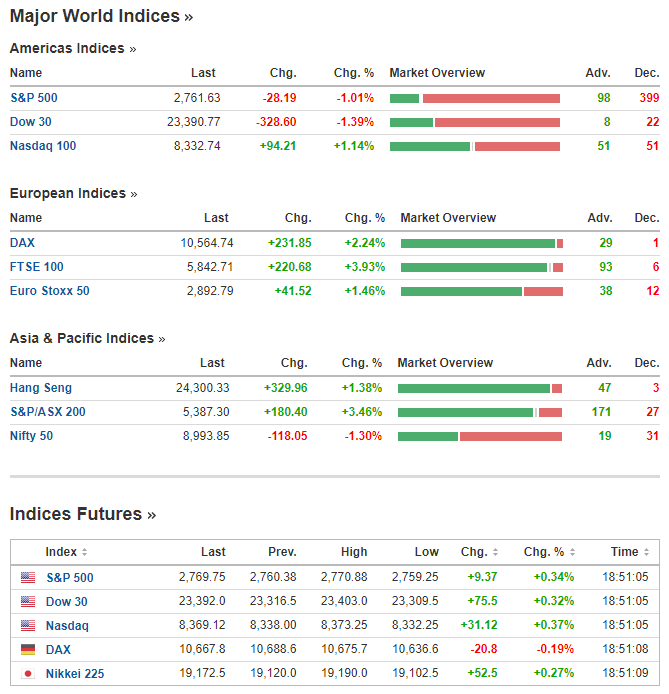The height and width of the screenshot is (694, 669).
Task: Click FTSE 100 change percent +3.93%
Action: point(365,267)
